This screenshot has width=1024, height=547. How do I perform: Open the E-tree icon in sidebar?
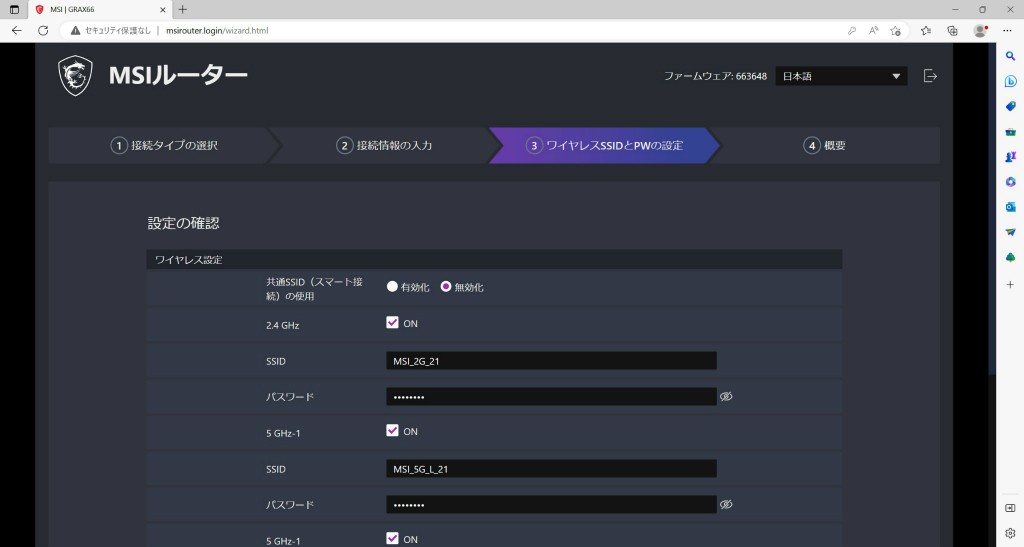pos(1010,257)
